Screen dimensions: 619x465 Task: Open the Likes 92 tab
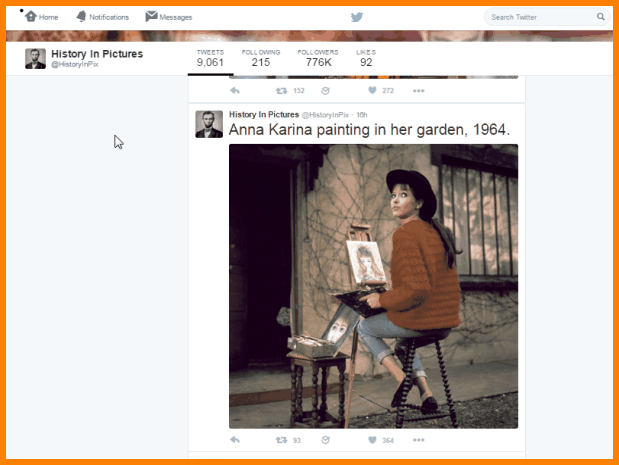[366, 58]
